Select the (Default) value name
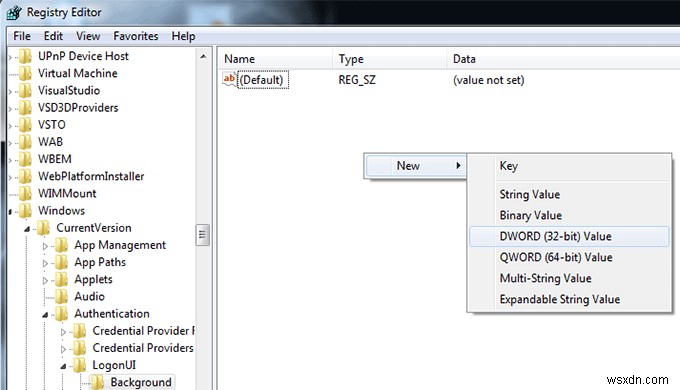 pyautogui.click(x=263, y=80)
